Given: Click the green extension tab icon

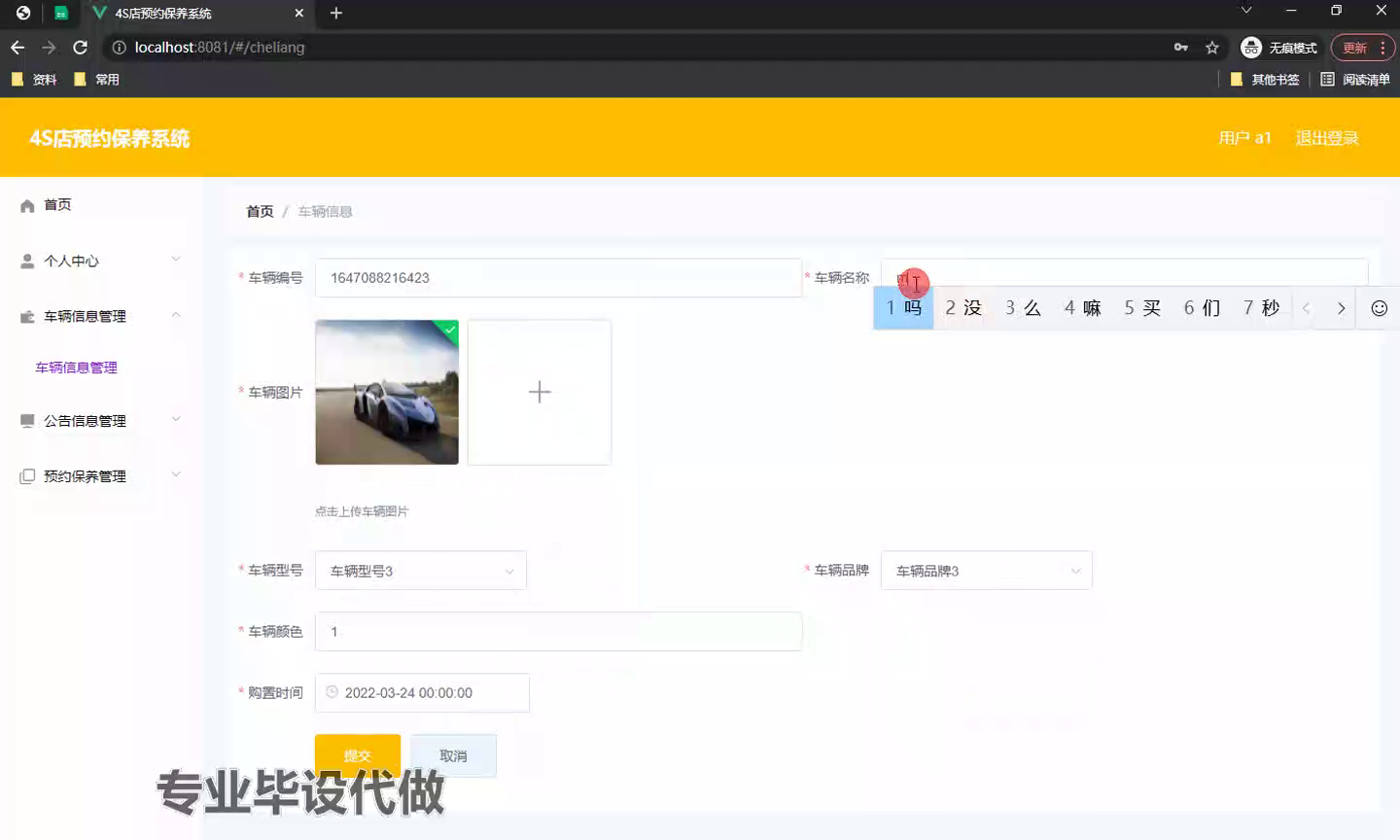Looking at the screenshot, I should tap(60, 14).
